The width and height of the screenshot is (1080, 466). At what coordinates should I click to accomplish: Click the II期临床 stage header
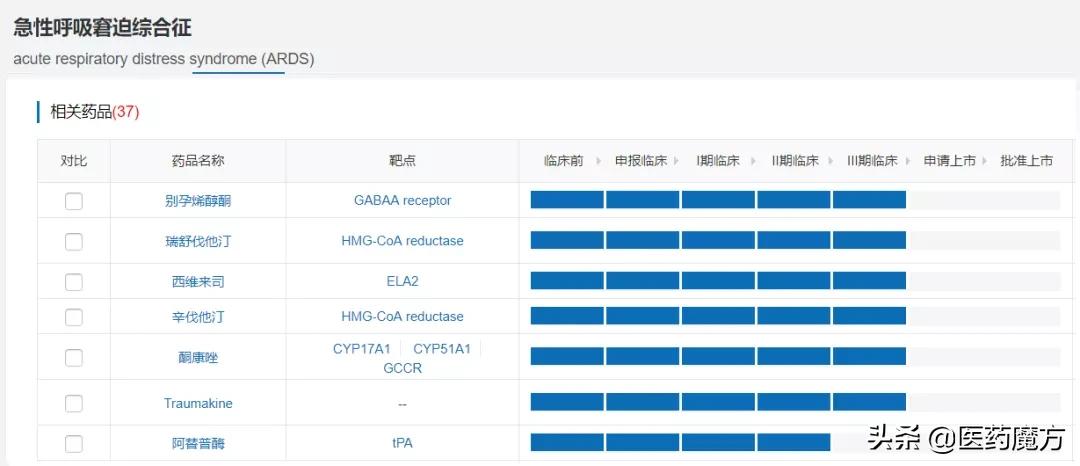795,161
